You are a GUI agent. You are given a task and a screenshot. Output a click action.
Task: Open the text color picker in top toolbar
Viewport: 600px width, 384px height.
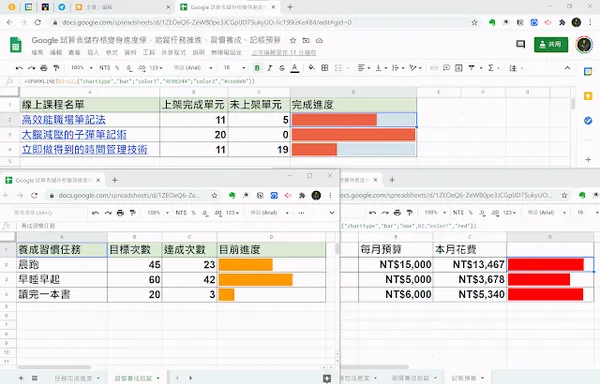[295, 68]
